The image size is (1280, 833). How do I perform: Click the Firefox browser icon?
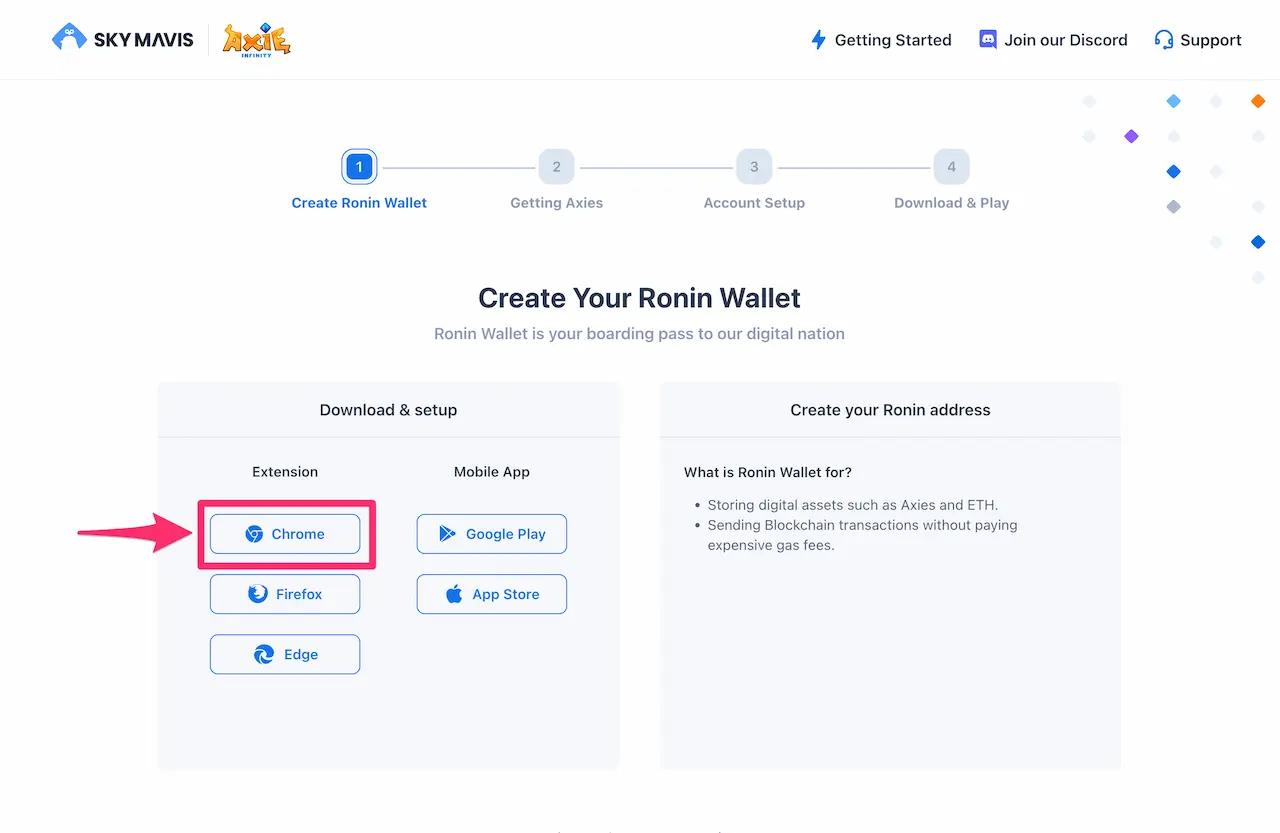click(x=258, y=594)
